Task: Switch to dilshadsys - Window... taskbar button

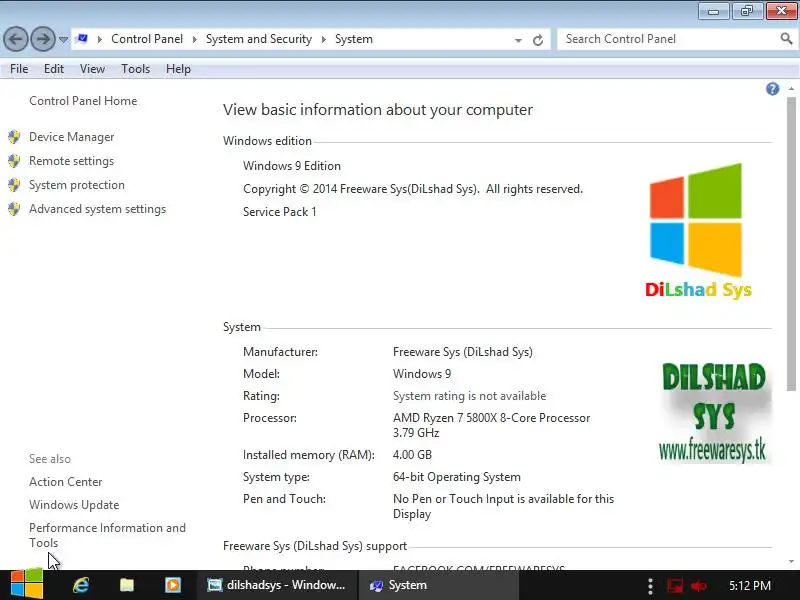Action: coord(276,585)
